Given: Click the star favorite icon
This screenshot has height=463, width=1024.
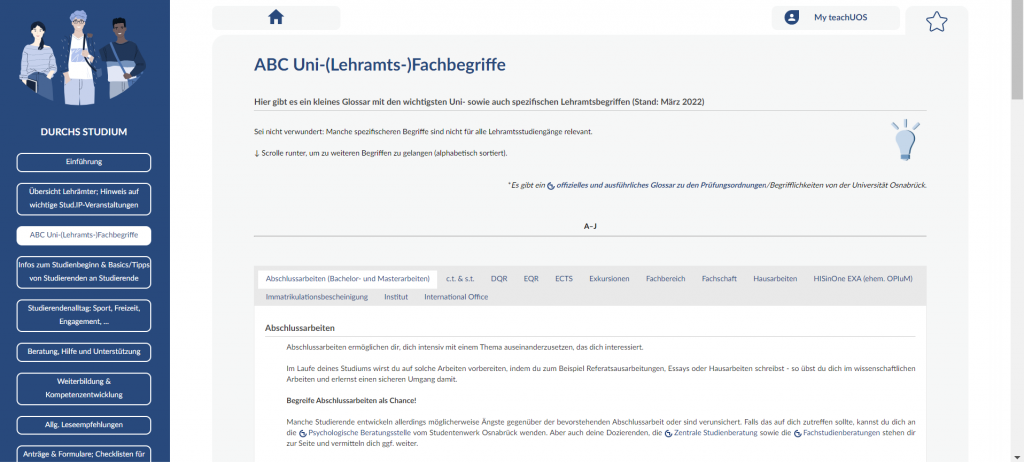Looking at the screenshot, I should tap(936, 21).
